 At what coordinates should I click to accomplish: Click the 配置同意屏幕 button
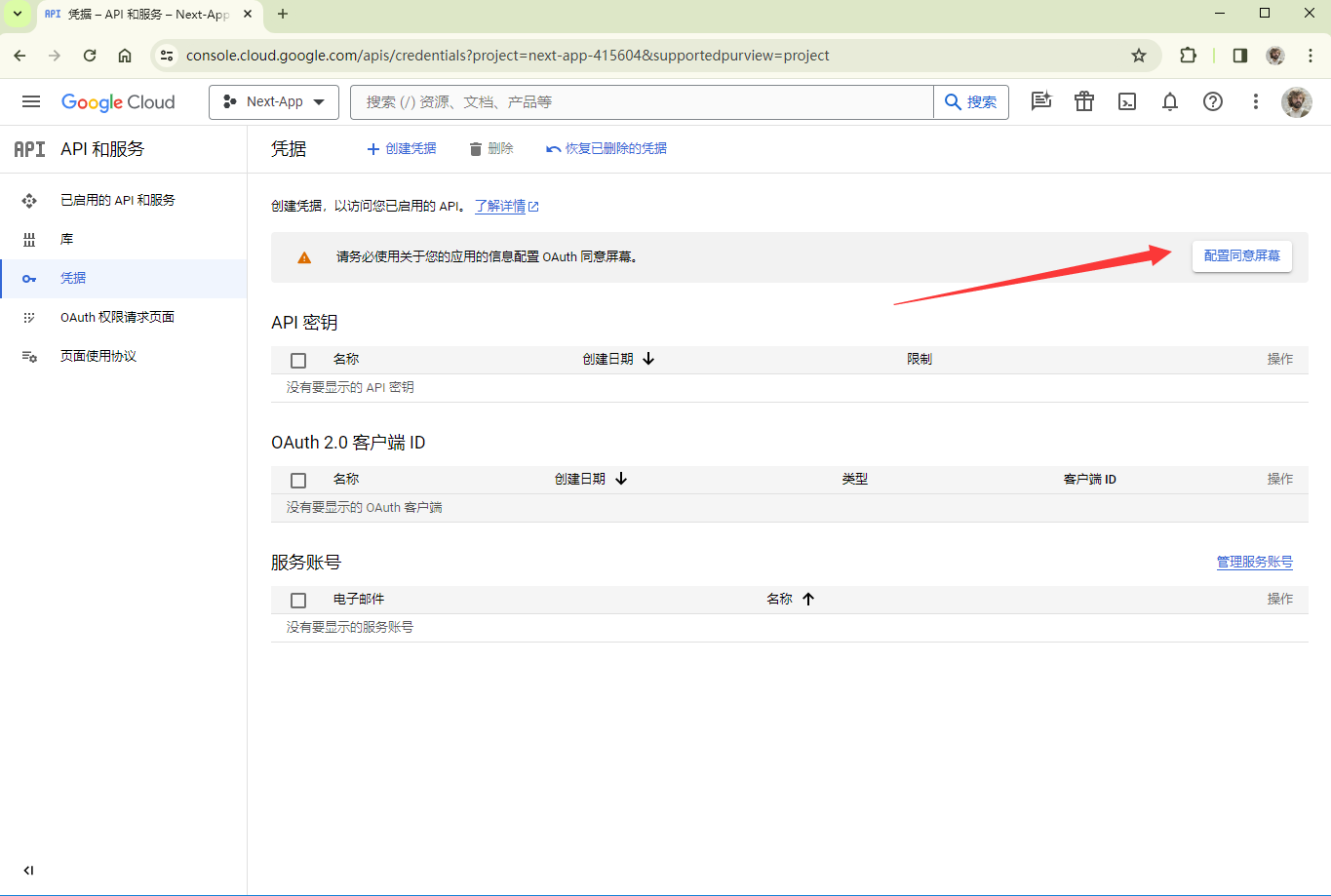[1242, 255]
